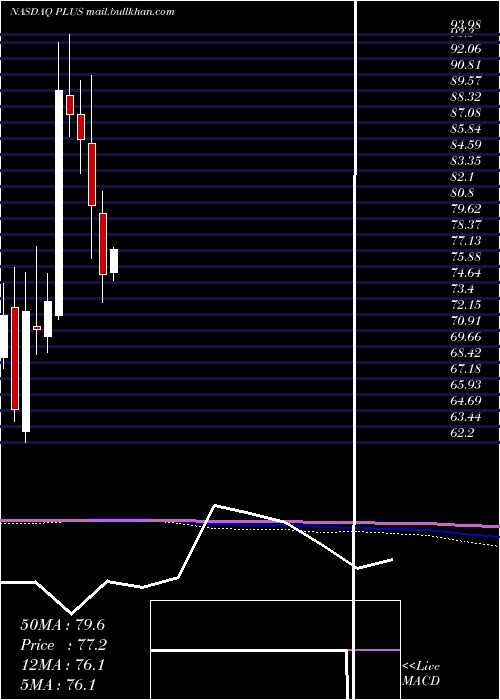Click the 'NASDAQ PLUS mail.bullkhan.com' chart title
The width and height of the screenshot is (500, 700).
[x=92, y=12]
